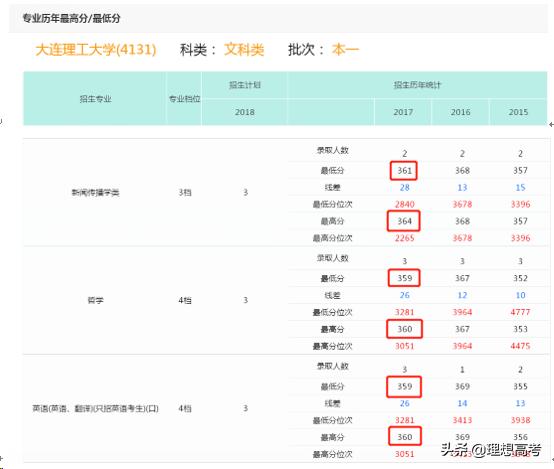Click 英语 2015 lowest score 355

pyautogui.click(x=520, y=386)
